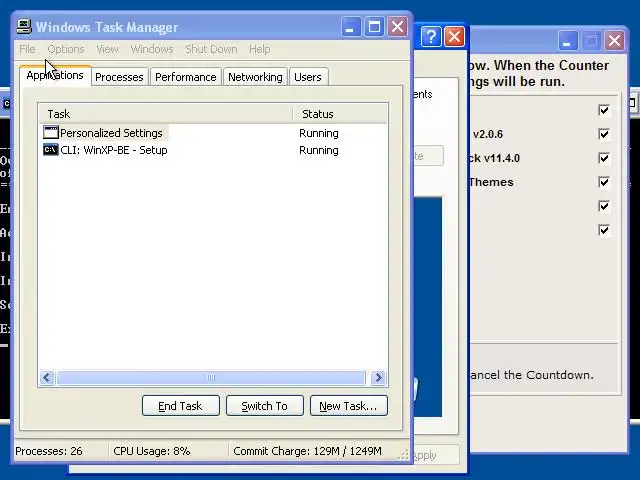This screenshot has height=480, width=640.
Task: Open the Shut Down menu
Action: pyautogui.click(x=211, y=49)
